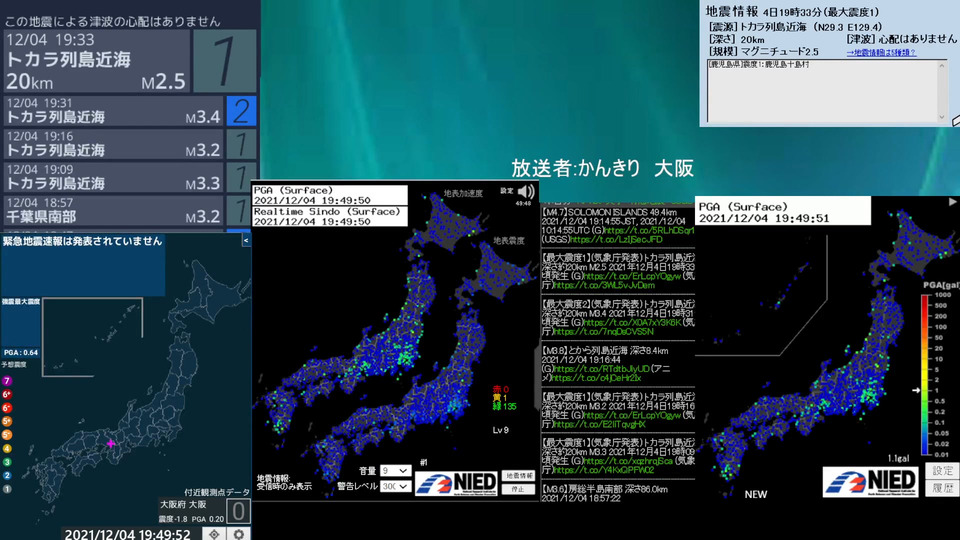Click the locate/crosshair icon beside the clock
This screenshot has height=540, width=960.
(x=214, y=534)
